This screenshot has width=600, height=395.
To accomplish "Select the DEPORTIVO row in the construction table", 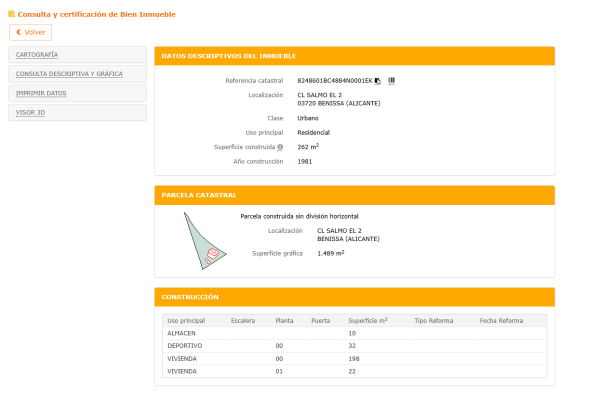I will pyautogui.click(x=354, y=346).
